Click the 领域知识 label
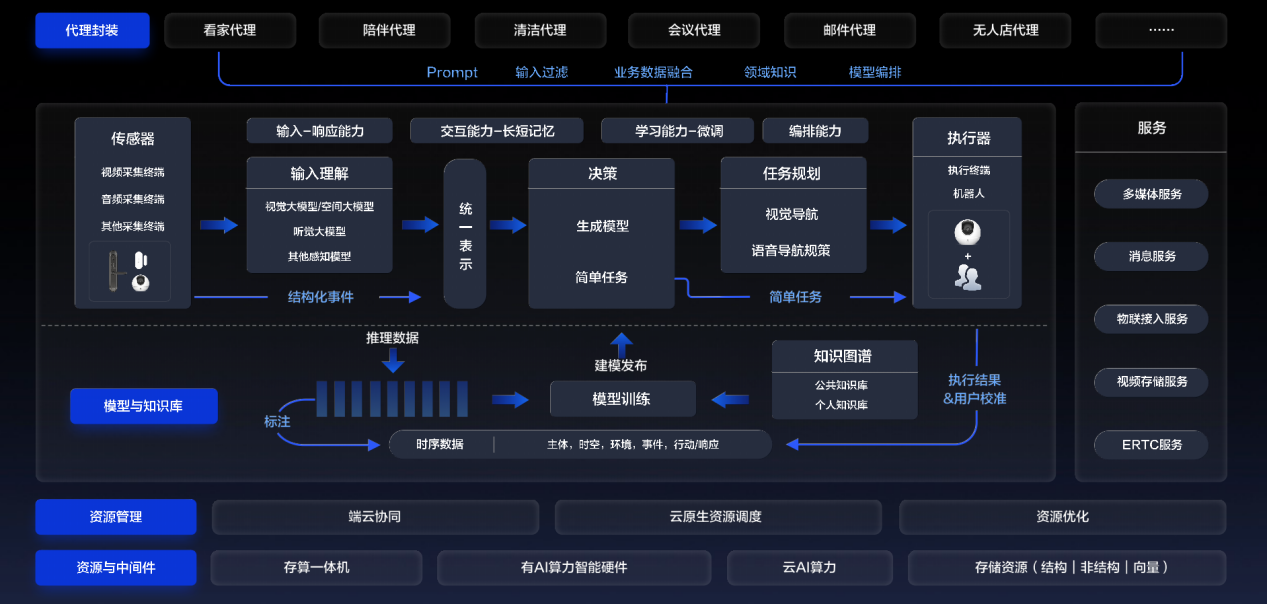Screen dimensions: 1267x604 click(770, 72)
